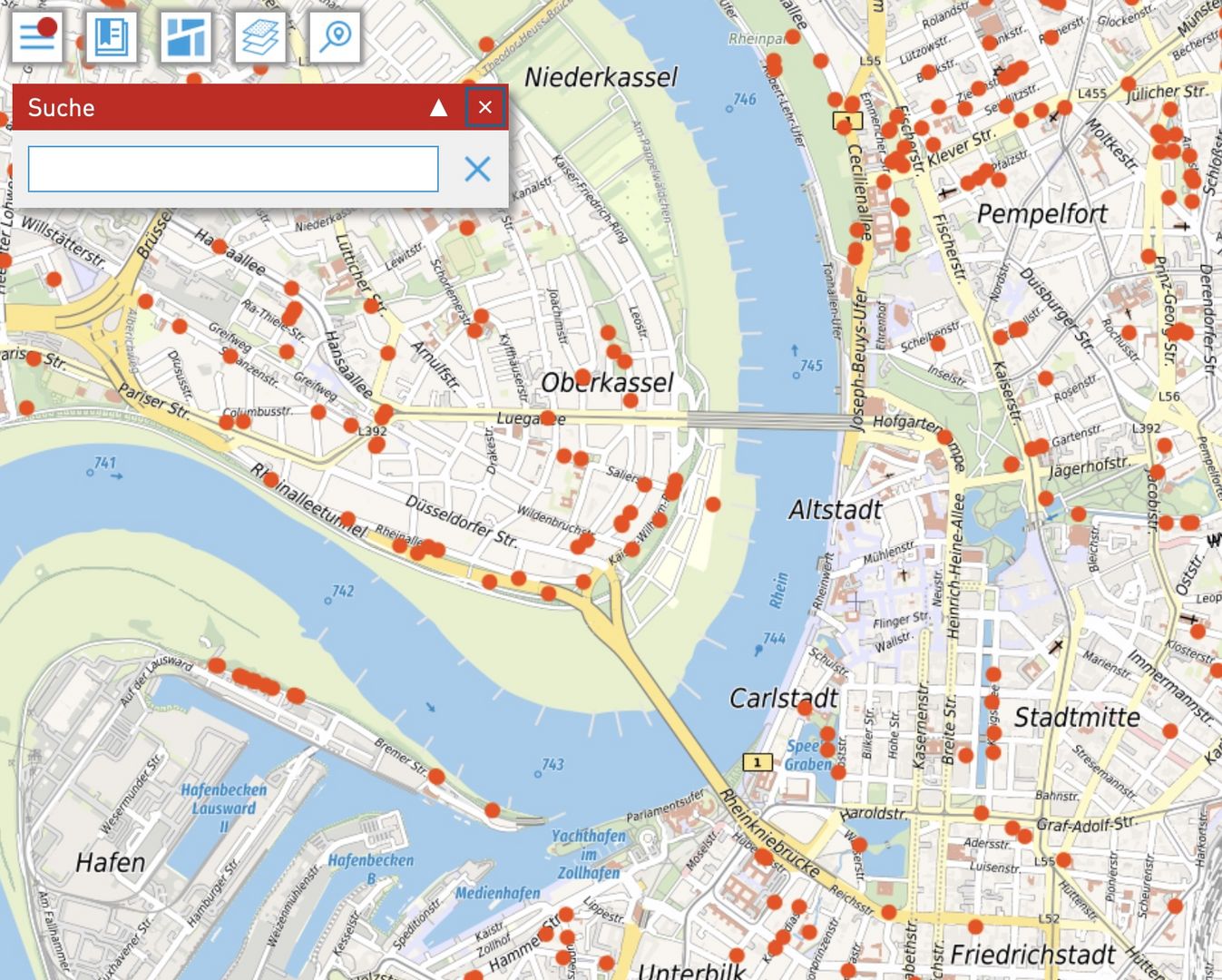Open the location search magnifier tool
Screen dimensions: 1222x980
[335, 36]
